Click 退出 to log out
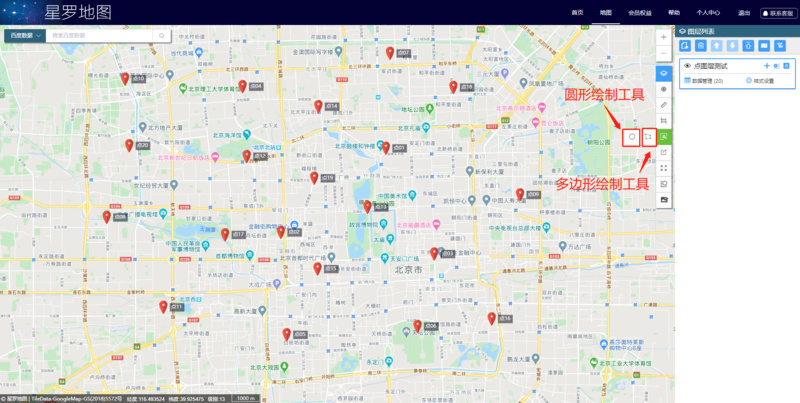This screenshot has height=403, width=800. (x=743, y=13)
